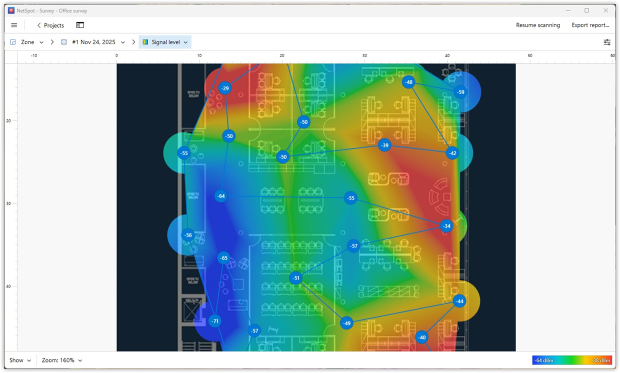Image resolution: width=620 pixels, height=373 pixels.
Task: Open the hamburger main menu
Action: (x=14, y=25)
